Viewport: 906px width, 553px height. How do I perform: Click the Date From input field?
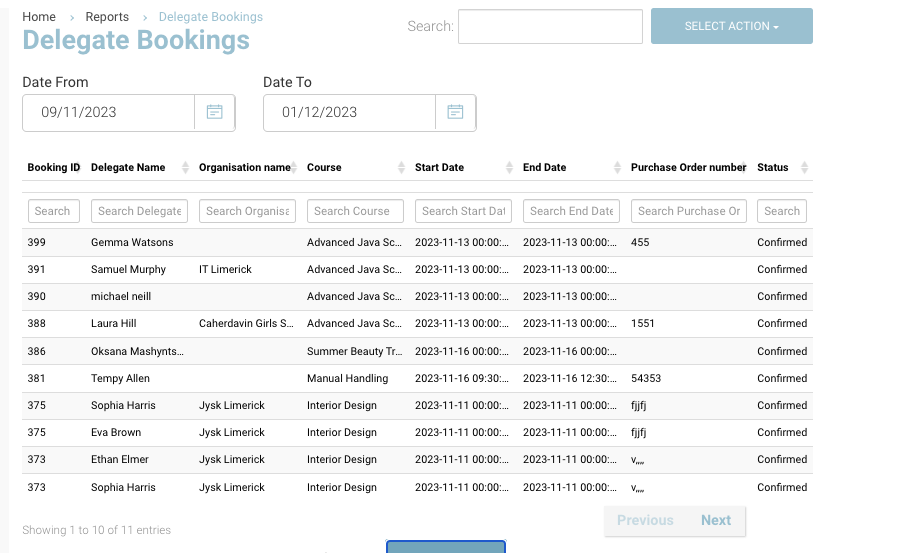pos(108,112)
